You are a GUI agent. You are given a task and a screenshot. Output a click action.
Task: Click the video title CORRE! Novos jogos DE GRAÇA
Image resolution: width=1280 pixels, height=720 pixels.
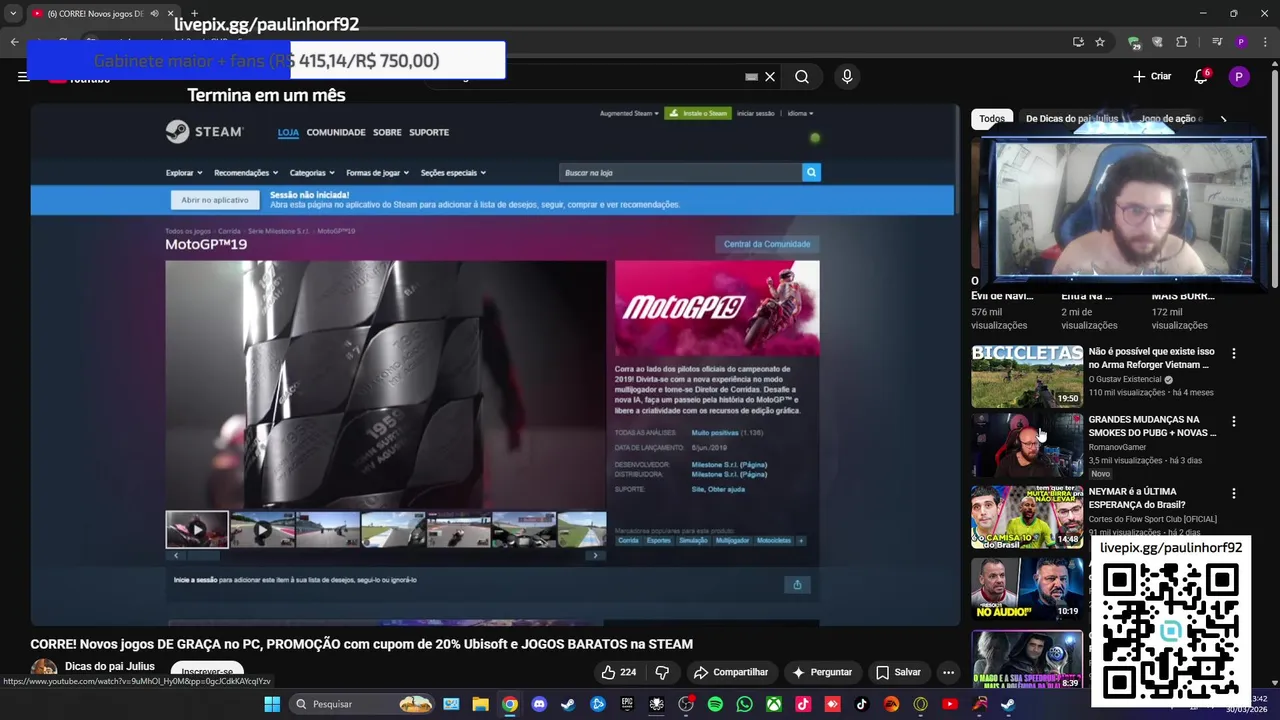coord(361,644)
